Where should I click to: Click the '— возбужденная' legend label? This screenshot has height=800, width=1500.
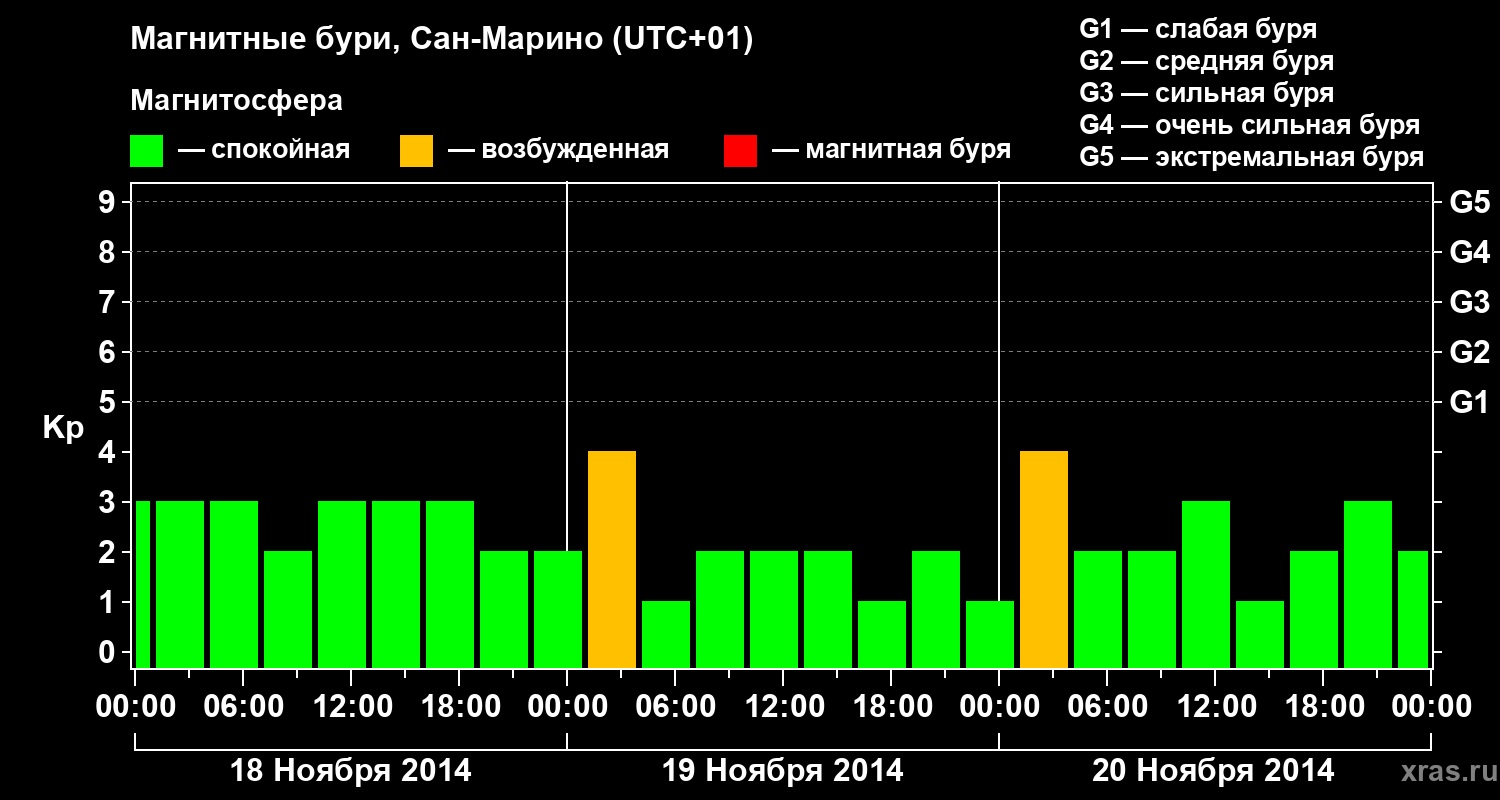coord(558,150)
